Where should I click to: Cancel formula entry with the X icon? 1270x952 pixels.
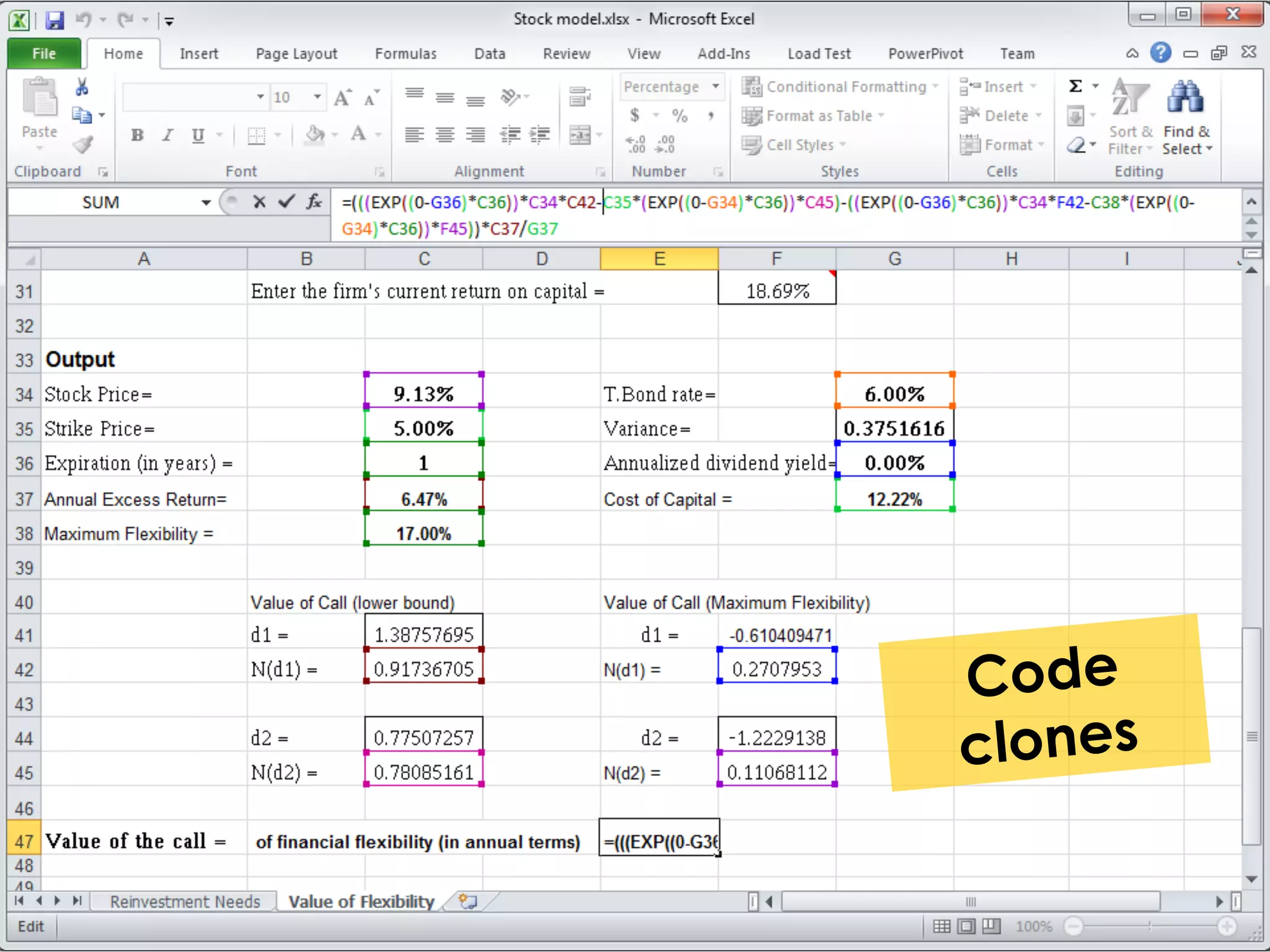pyautogui.click(x=260, y=202)
